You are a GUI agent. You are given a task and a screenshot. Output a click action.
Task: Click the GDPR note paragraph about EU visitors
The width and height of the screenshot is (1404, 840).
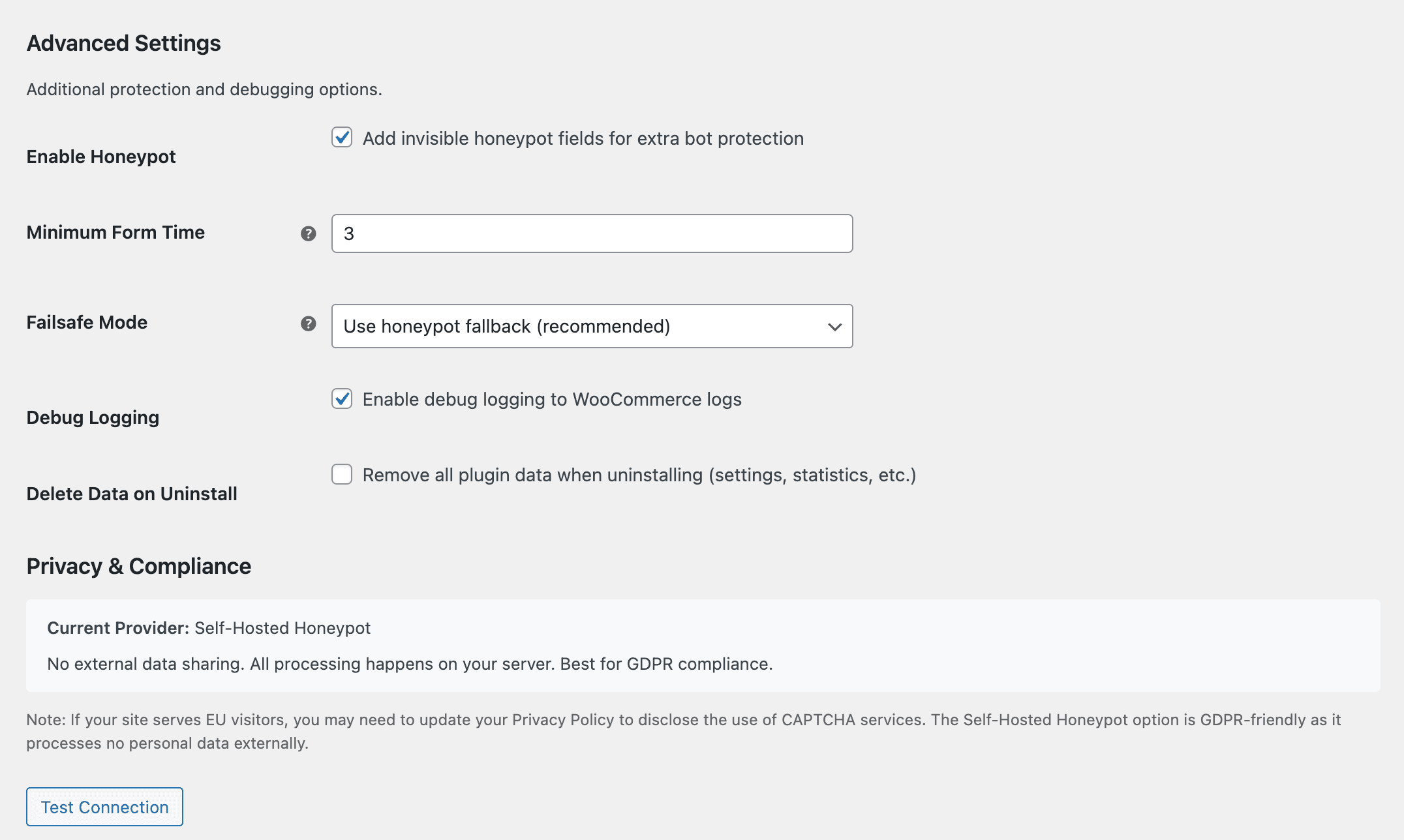pyautogui.click(x=682, y=731)
